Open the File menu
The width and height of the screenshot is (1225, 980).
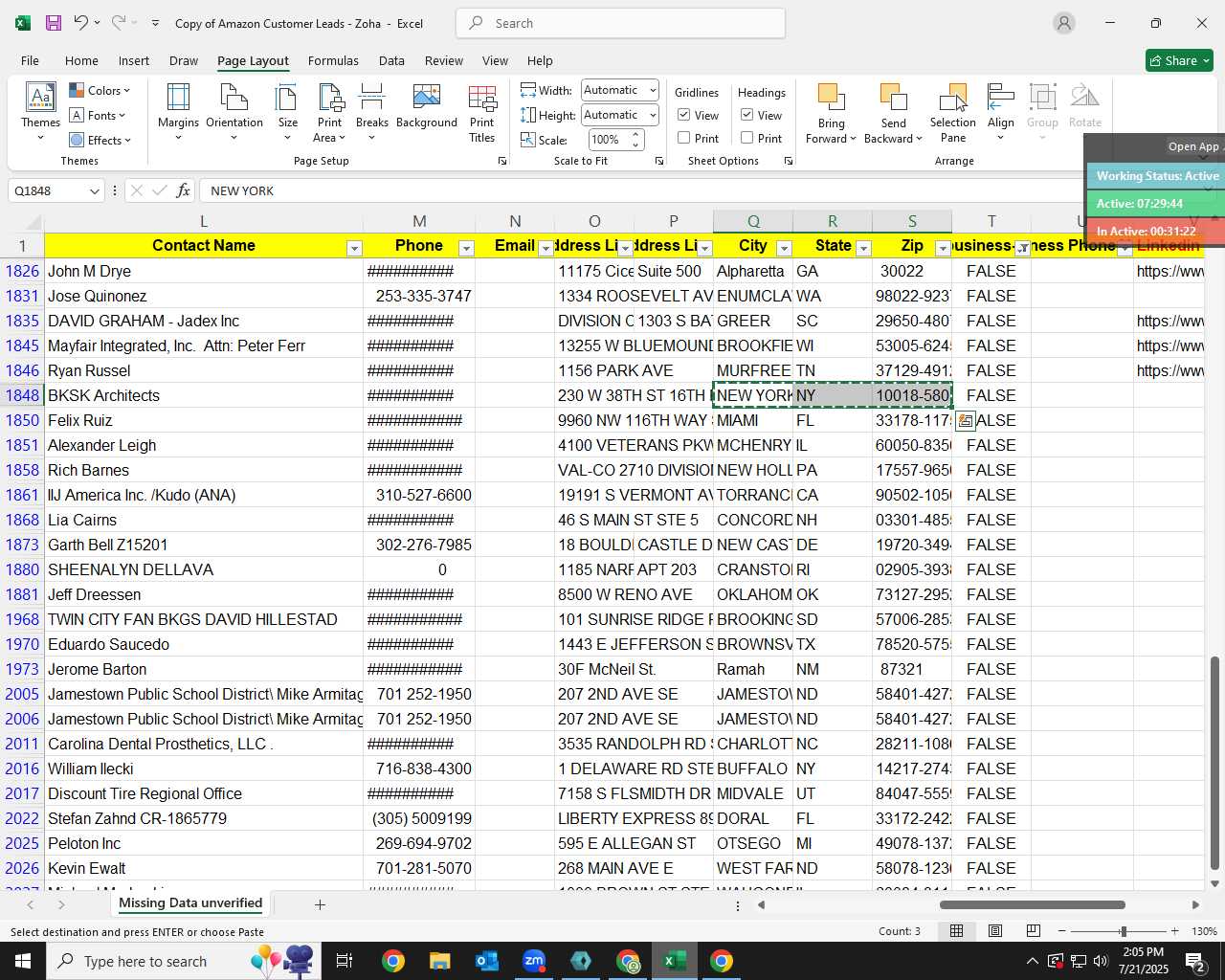(30, 60)
